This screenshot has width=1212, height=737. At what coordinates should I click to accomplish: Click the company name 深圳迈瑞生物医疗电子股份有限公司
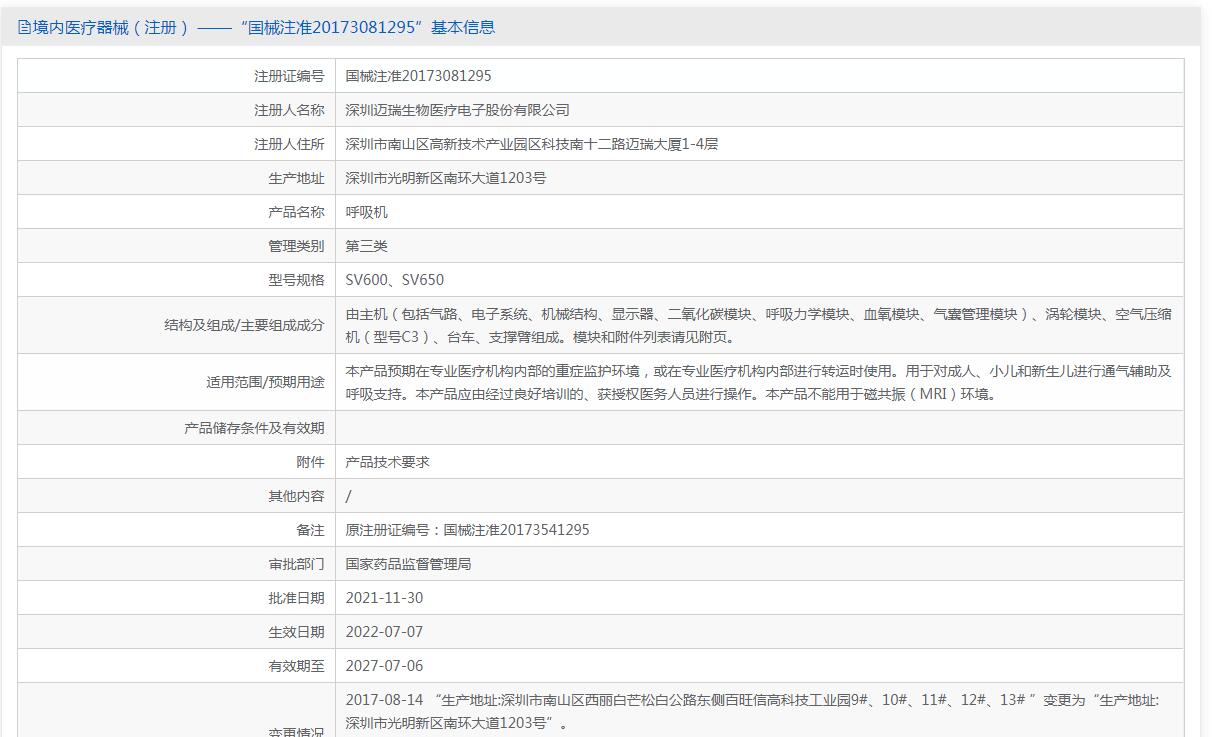click(457, 110)
